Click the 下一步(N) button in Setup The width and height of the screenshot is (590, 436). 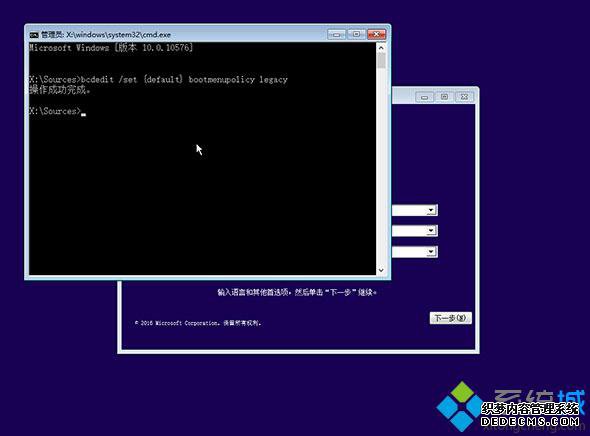click(450, 318)
